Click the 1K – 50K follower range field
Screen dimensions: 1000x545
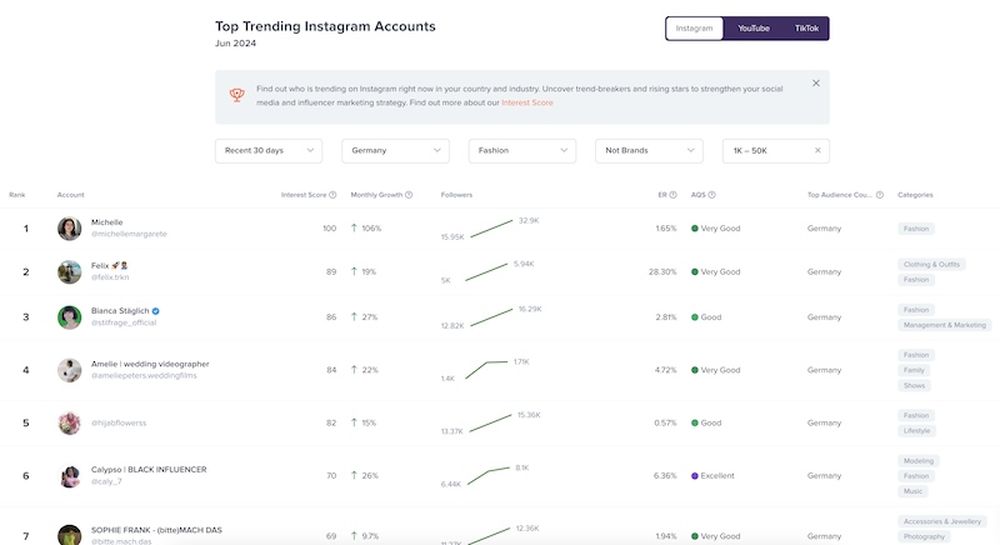(x=776, y=151)
